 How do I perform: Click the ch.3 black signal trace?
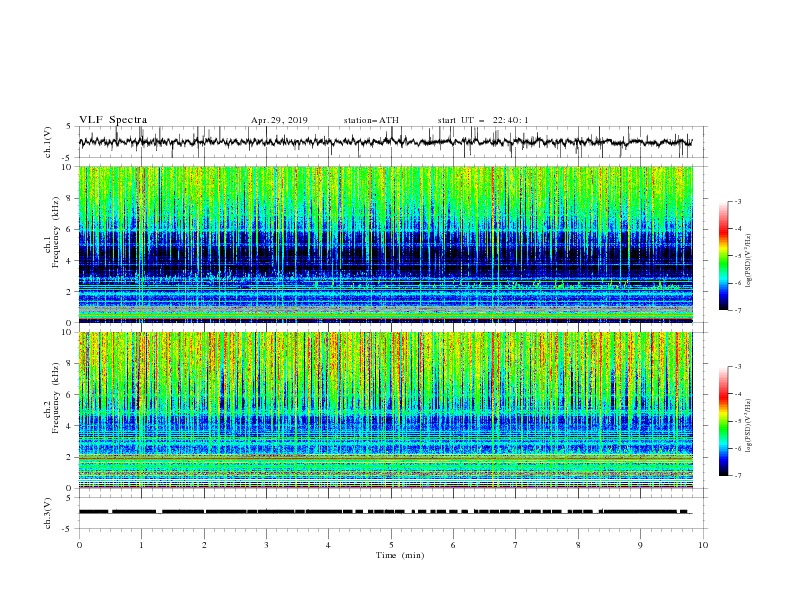pos(384,512)
